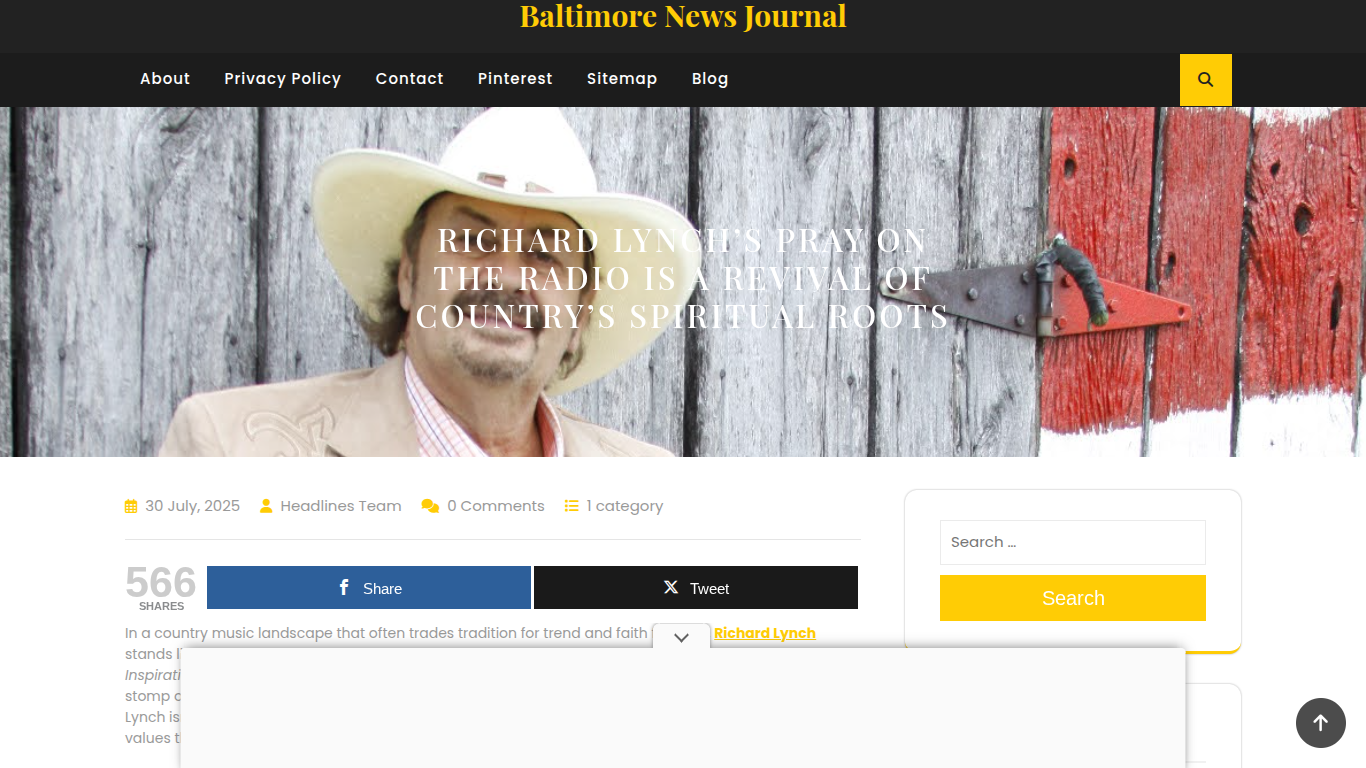The height and width of the screenshot is (768, 1366).
Task: Open the Contact page
Action: point(409,79)
